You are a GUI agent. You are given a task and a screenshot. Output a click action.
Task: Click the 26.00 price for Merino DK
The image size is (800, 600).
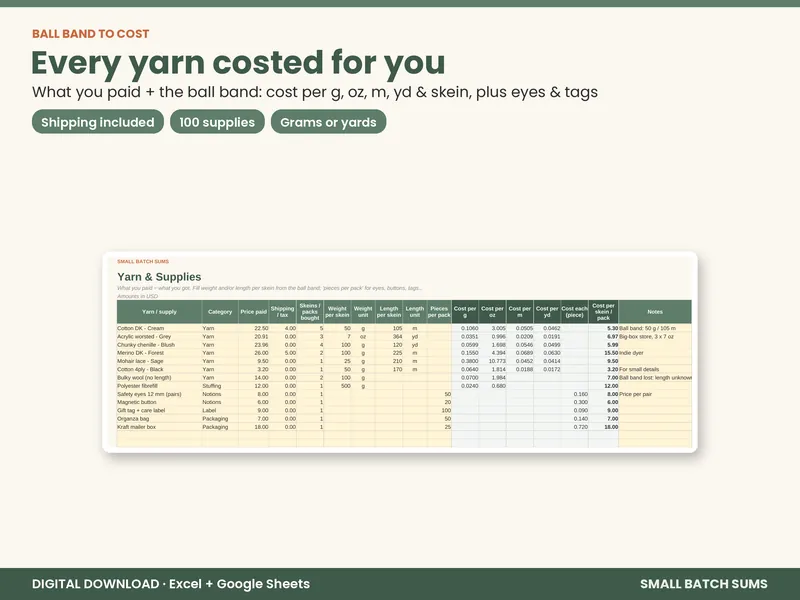(254, 353)
